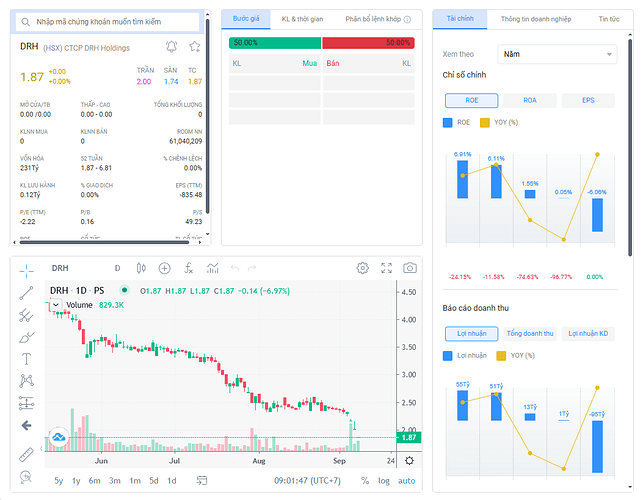The width and height of the screenshot is (642, 500).
Task: Set chart range to 5y
Action: [59, 480]
